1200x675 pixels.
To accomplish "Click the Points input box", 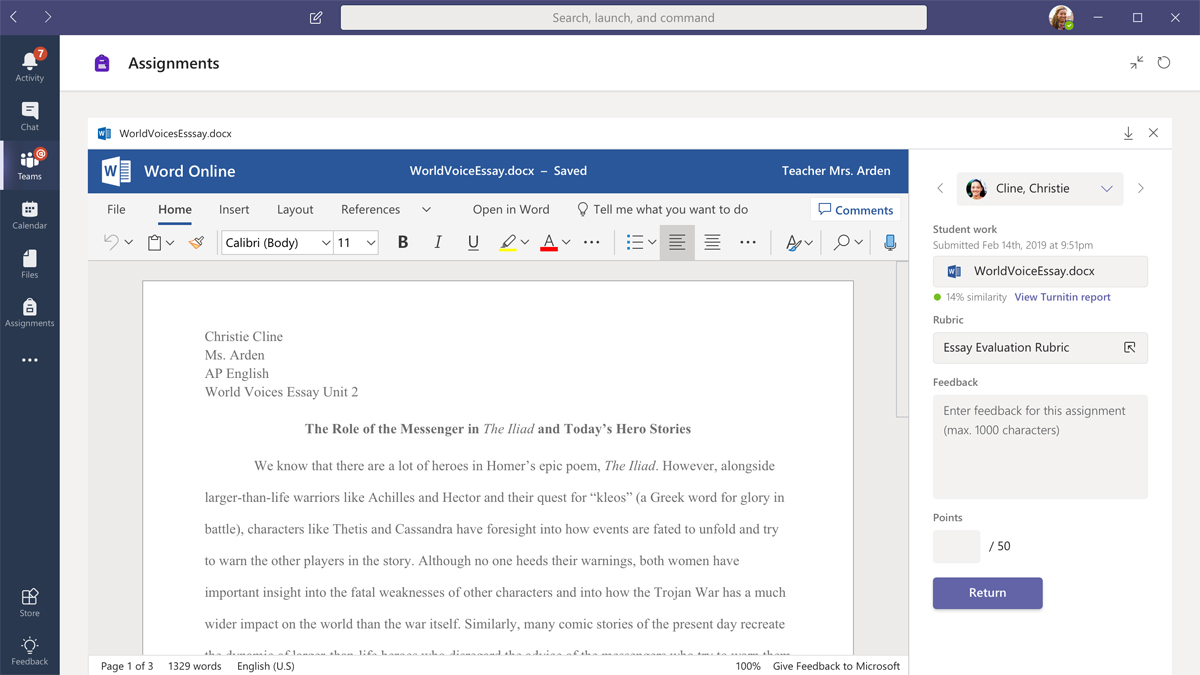I will click(x=956, y=546).
